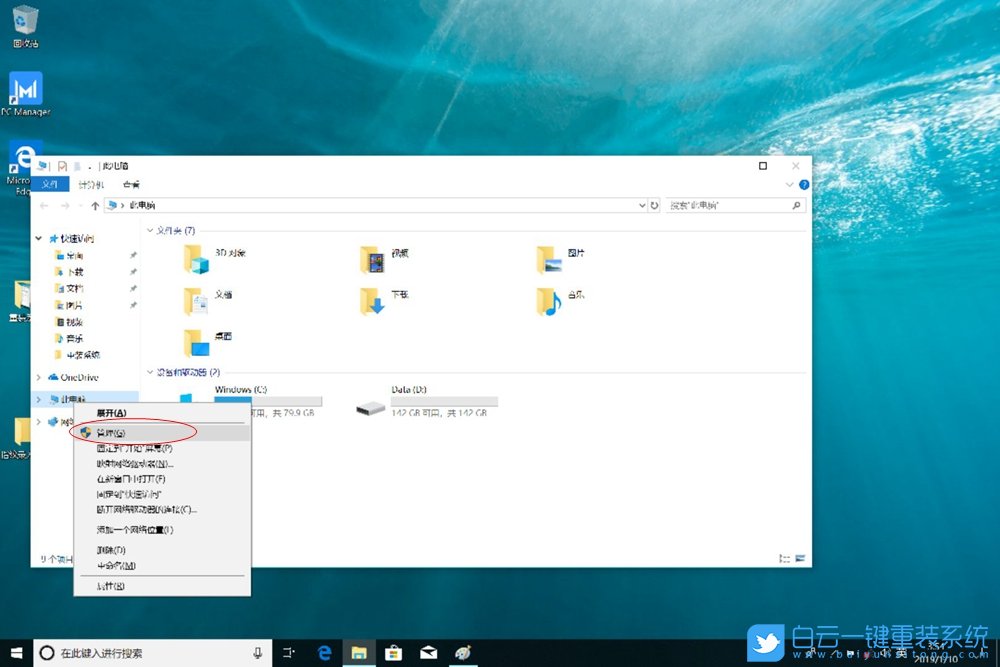Screen dimensions: 1000x667
Task: Collapse the 文件夹 (7) group header
Action: click(152, 231)
